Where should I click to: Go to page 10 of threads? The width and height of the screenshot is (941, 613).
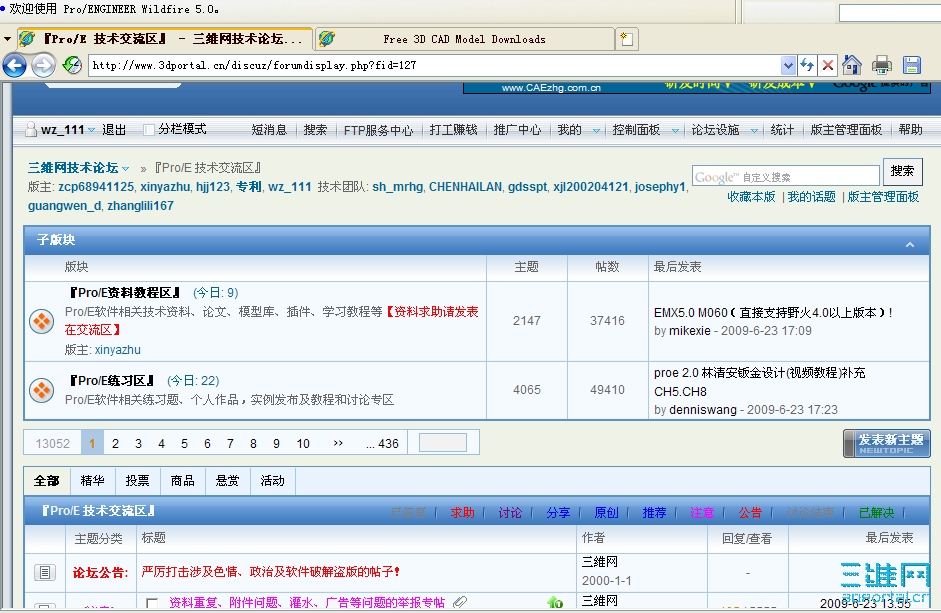click(x=303, y=443)
